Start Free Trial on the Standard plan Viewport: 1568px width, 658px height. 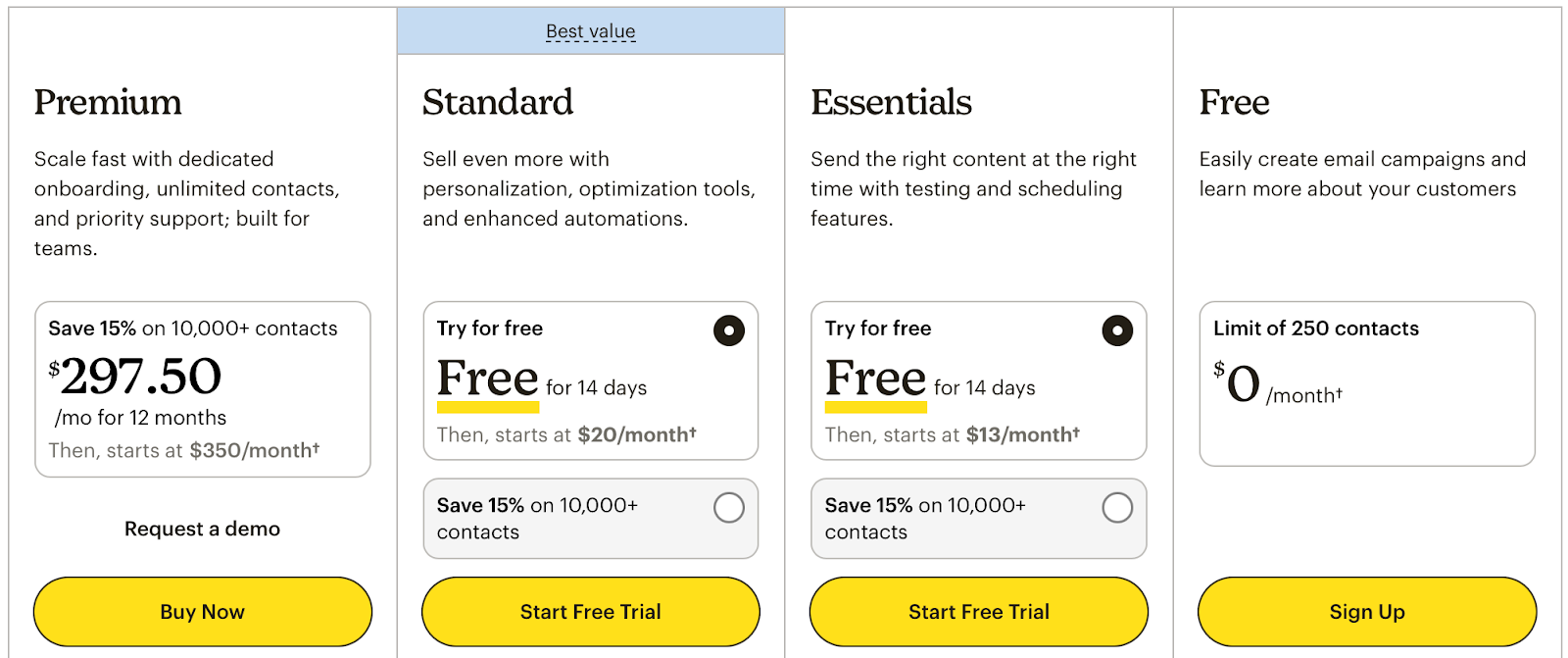[590, 611]
